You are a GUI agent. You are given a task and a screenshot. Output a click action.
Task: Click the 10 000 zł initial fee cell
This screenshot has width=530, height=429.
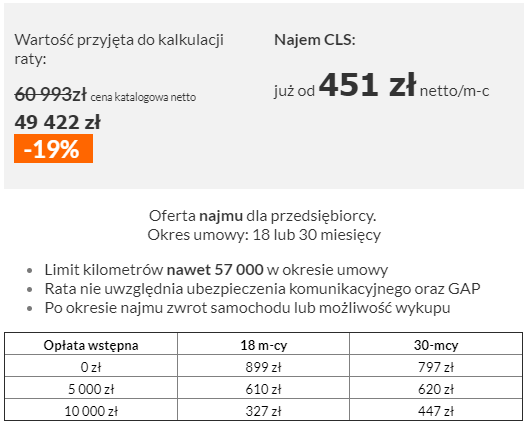pyautogui.click(x=91, y=411)
